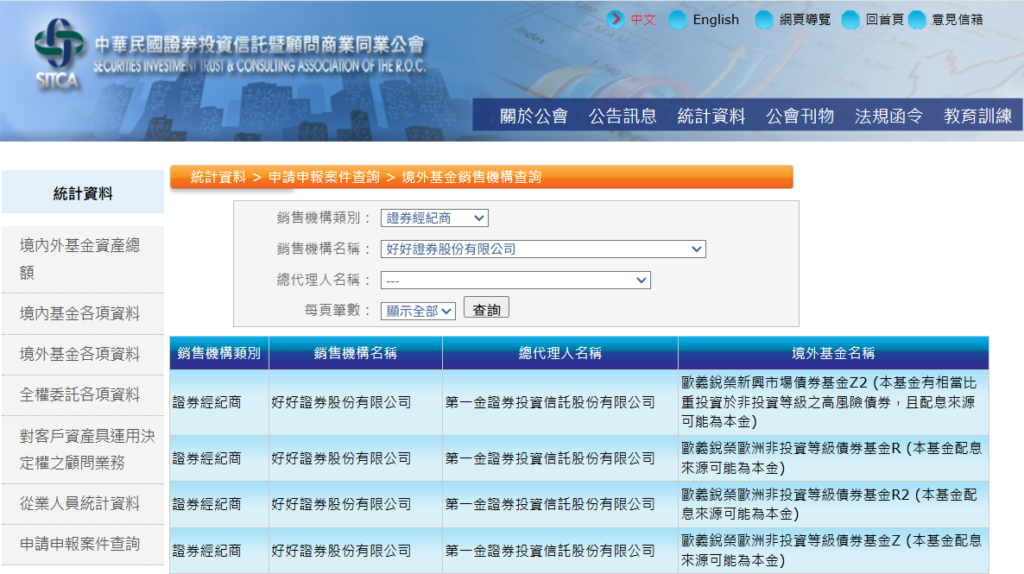This screenshot has width=1024, height=574.
Task: Click 申請申報案件查詢 in the breadcrumb
Action: (324, 177)
